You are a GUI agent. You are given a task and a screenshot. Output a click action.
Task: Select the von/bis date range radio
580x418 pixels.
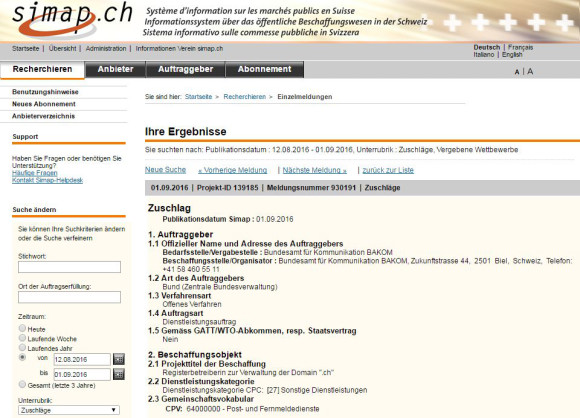point(22,357)
